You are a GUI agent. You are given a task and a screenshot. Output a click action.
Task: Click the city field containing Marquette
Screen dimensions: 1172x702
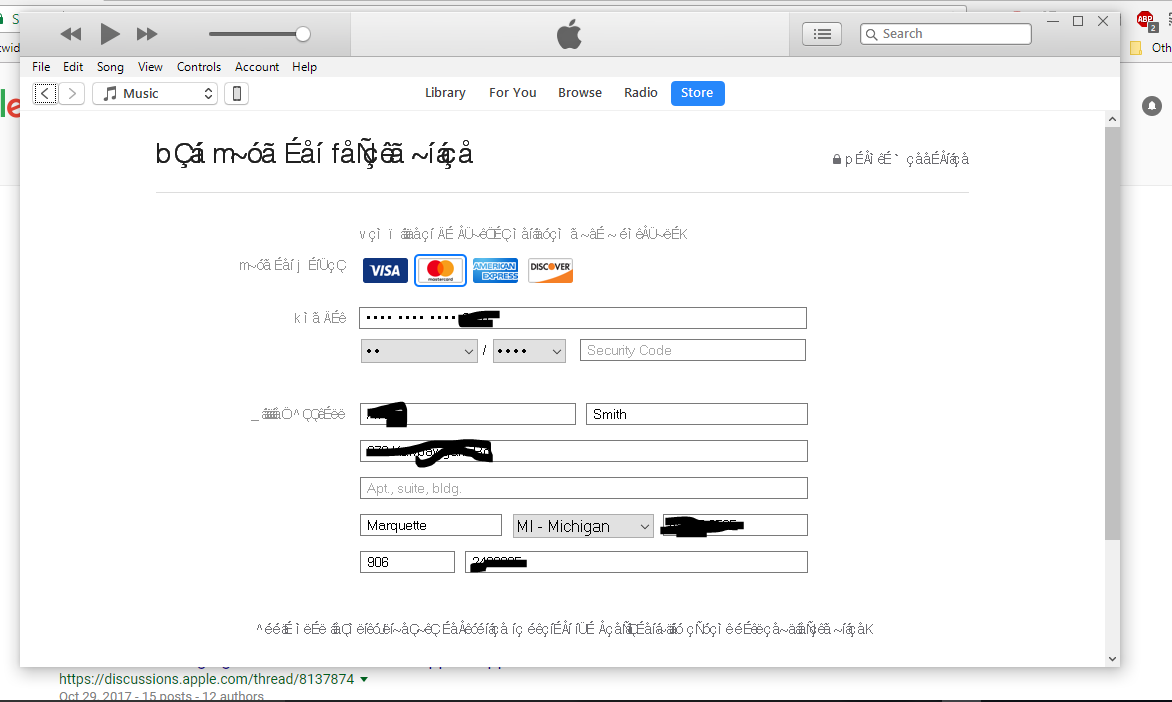pyautogui.click(x=431, y=525)
